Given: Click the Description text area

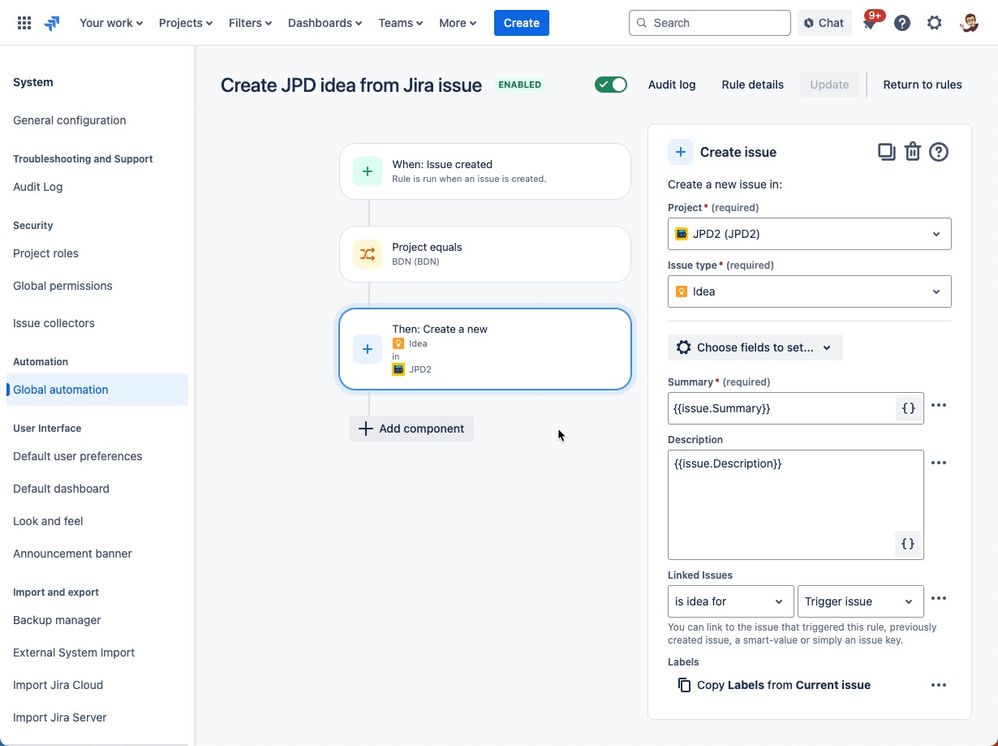Looking at the screenshot, I should point(796,505).
